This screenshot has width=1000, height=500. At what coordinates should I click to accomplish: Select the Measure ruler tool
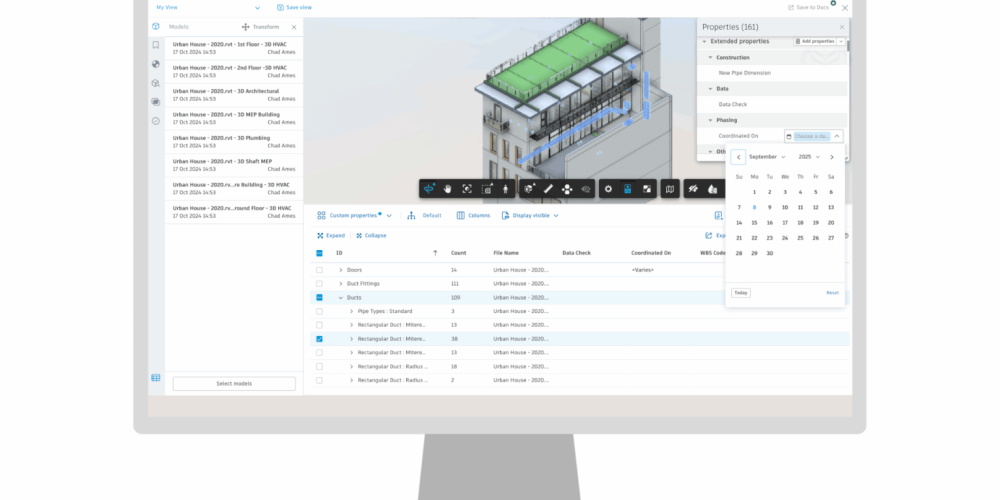click(547, 189)
